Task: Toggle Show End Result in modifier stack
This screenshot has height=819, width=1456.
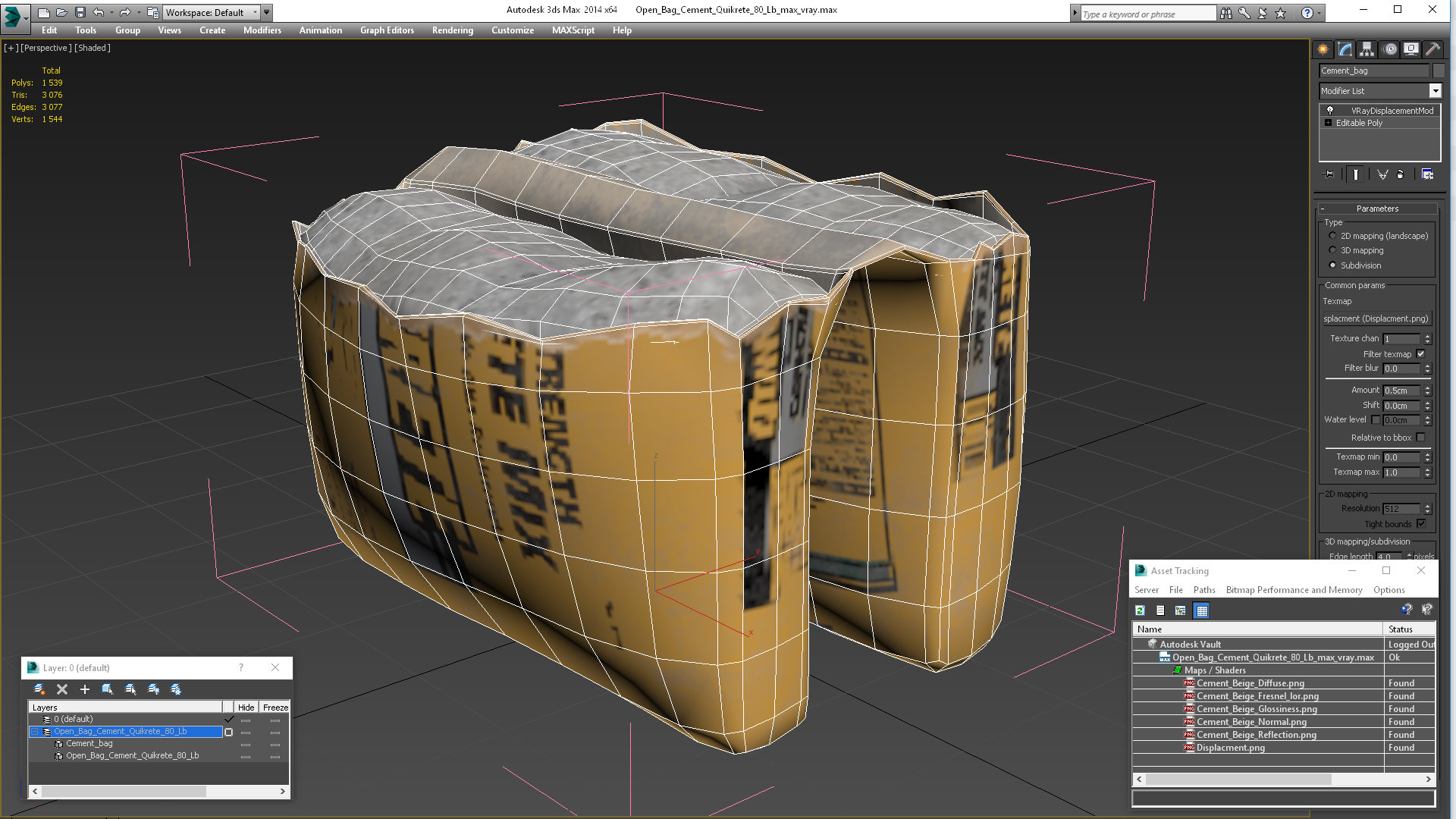Action: 1356,174
